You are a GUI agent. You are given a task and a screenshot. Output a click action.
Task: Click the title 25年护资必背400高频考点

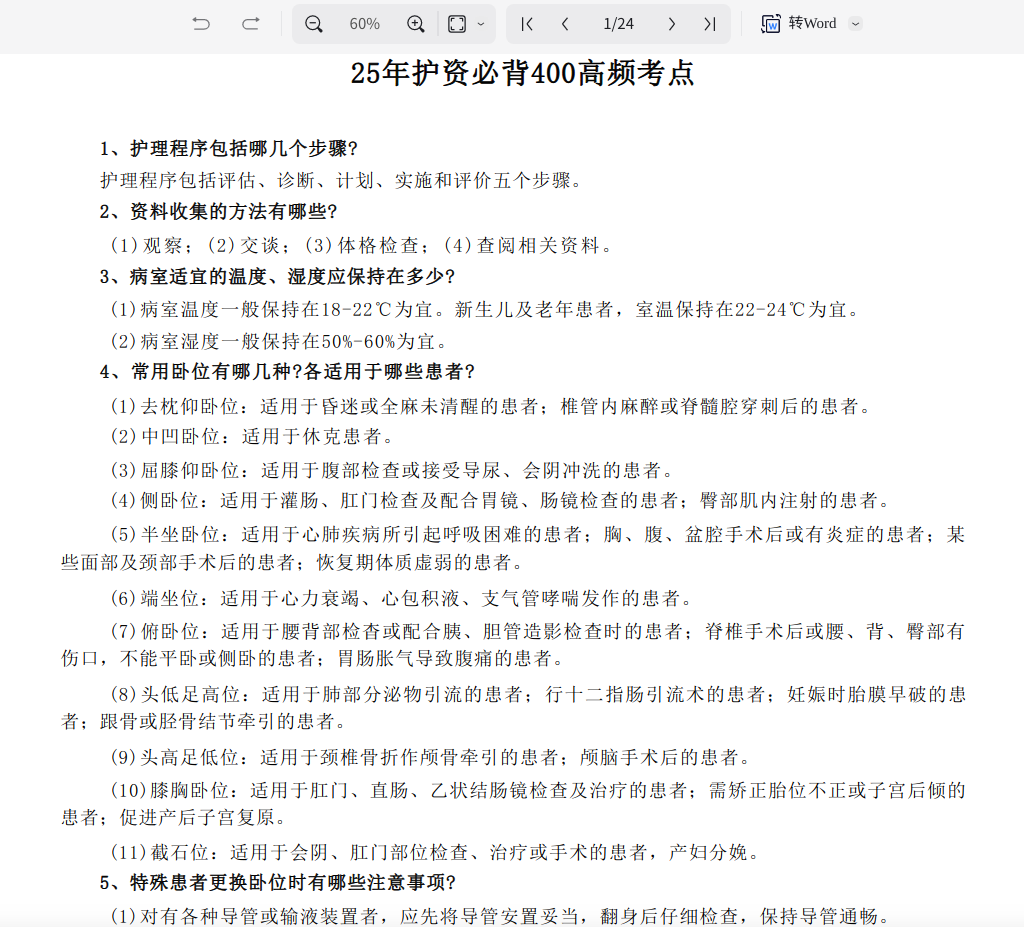522,74
